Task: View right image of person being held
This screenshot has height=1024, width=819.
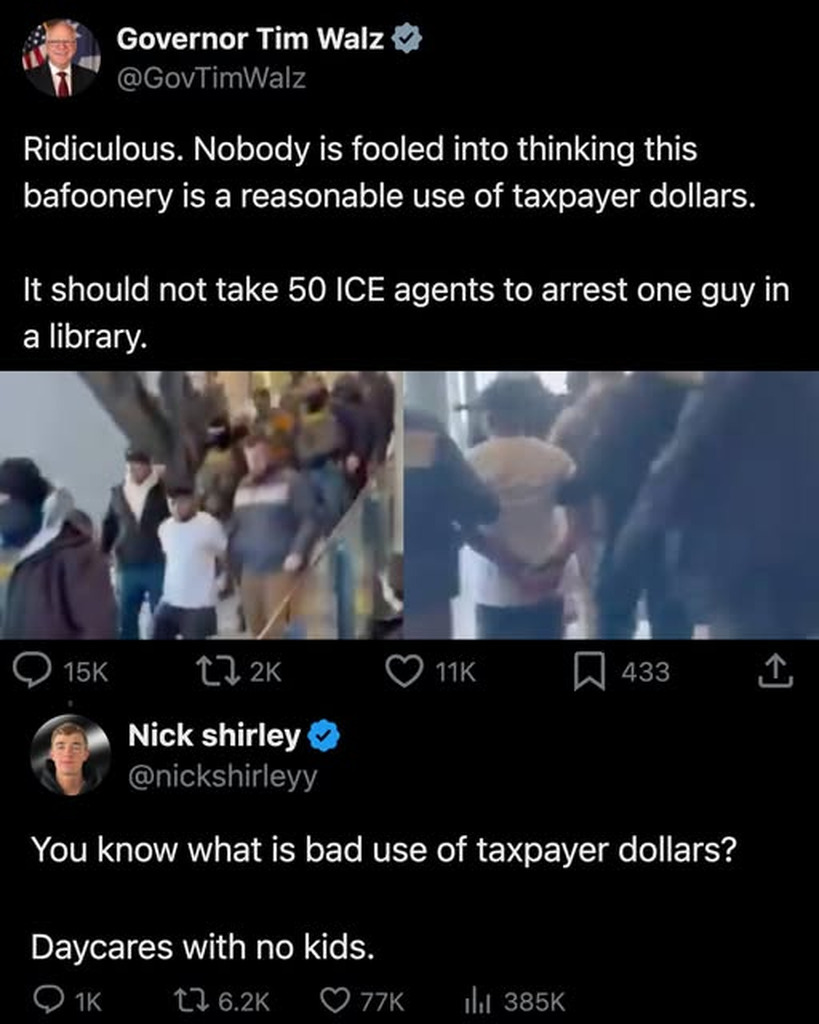Action: pos(611,505)
